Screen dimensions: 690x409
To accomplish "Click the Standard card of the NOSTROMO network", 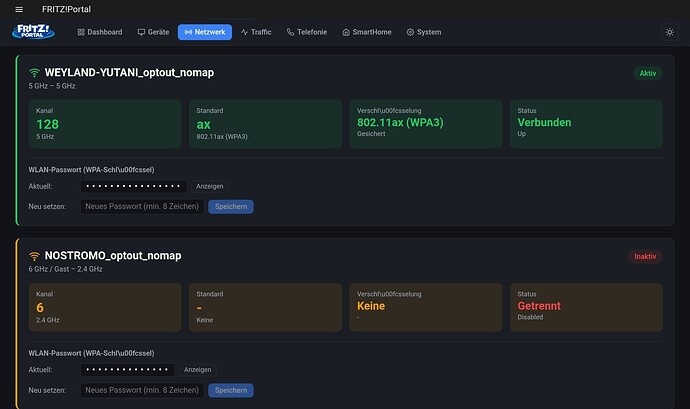I will pos(265,307).
